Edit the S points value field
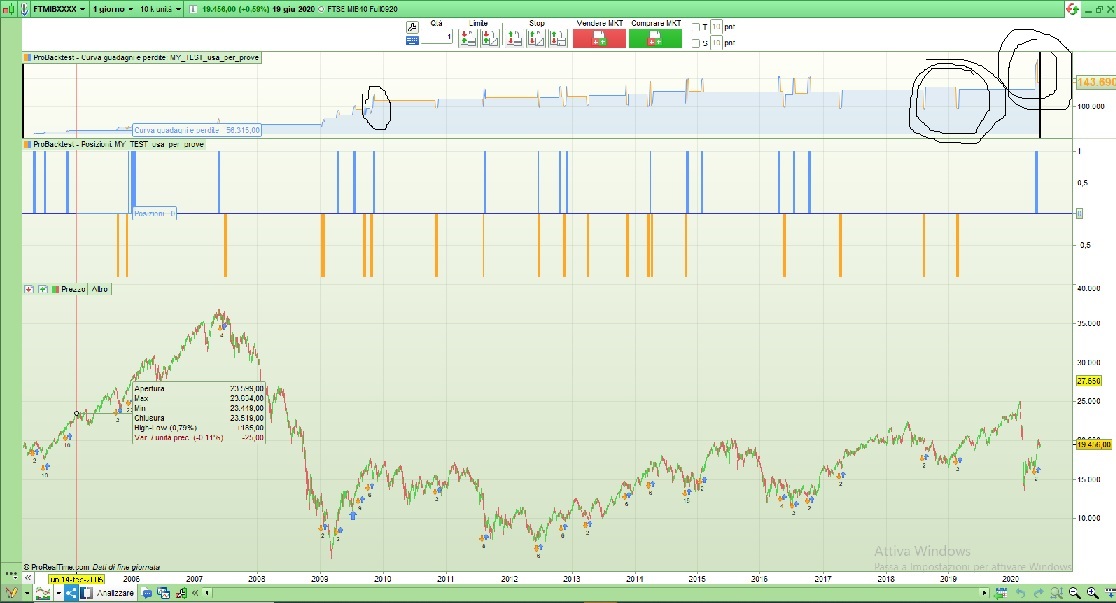This screenshot has width=1116, height=603. click(716, 43)
